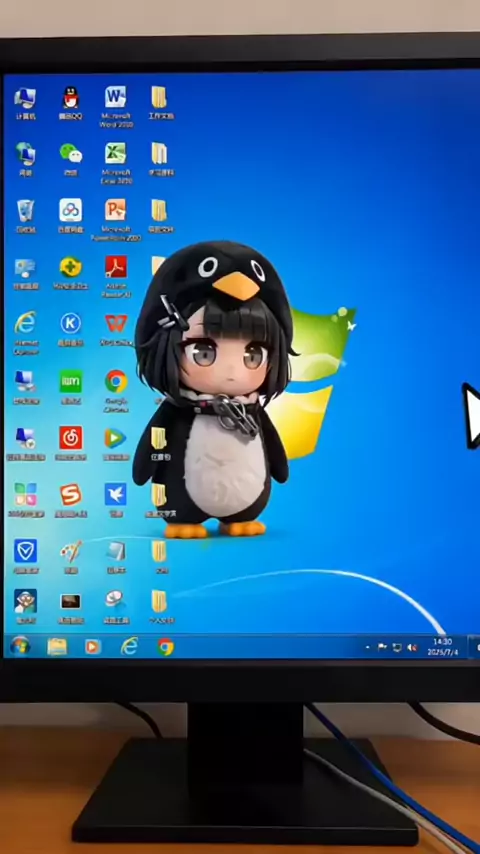480x854 pixels.
Task: Launch WeChat from the desktop
Action: tap(71, 154)
